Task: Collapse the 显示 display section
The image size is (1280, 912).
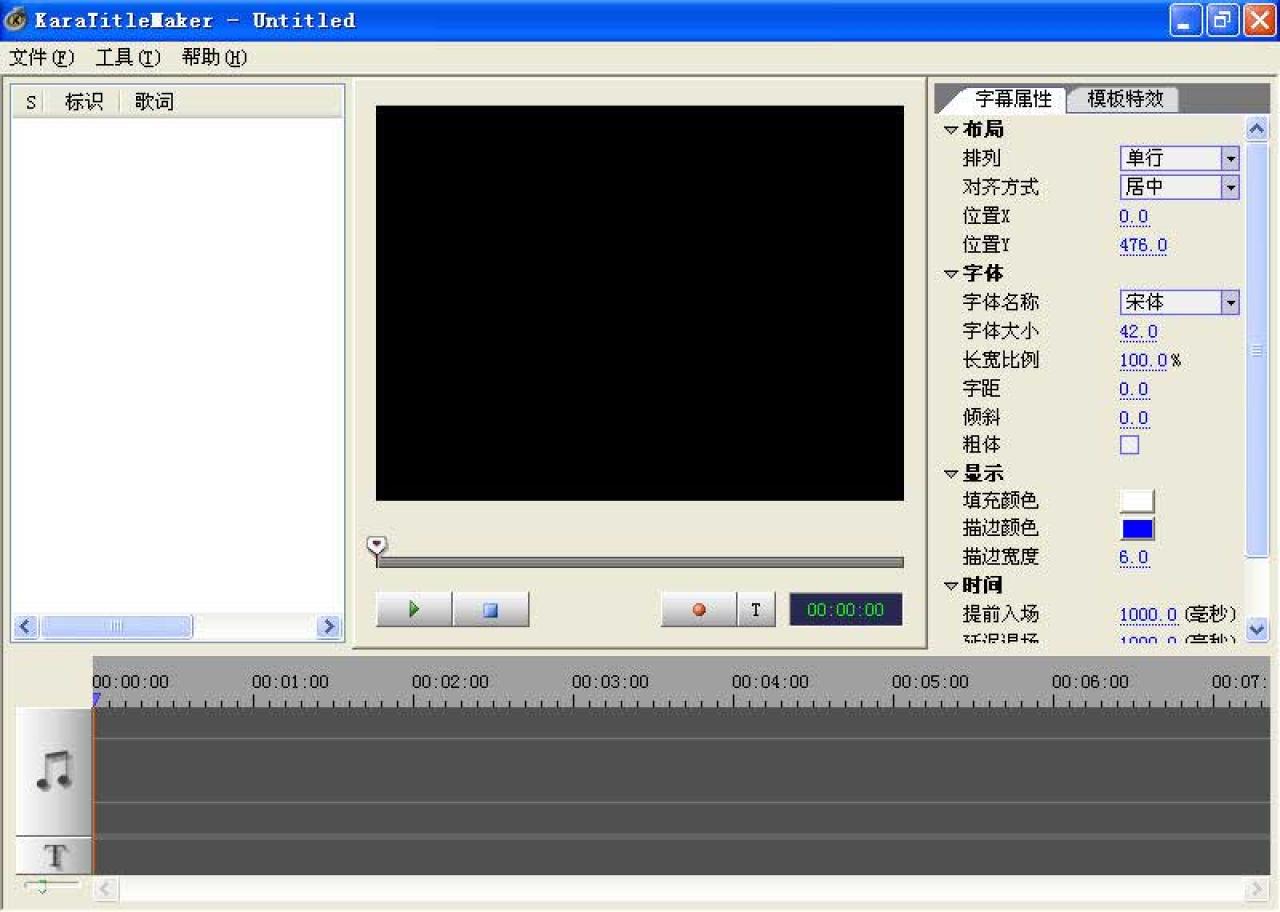Action: coord(950,473)
